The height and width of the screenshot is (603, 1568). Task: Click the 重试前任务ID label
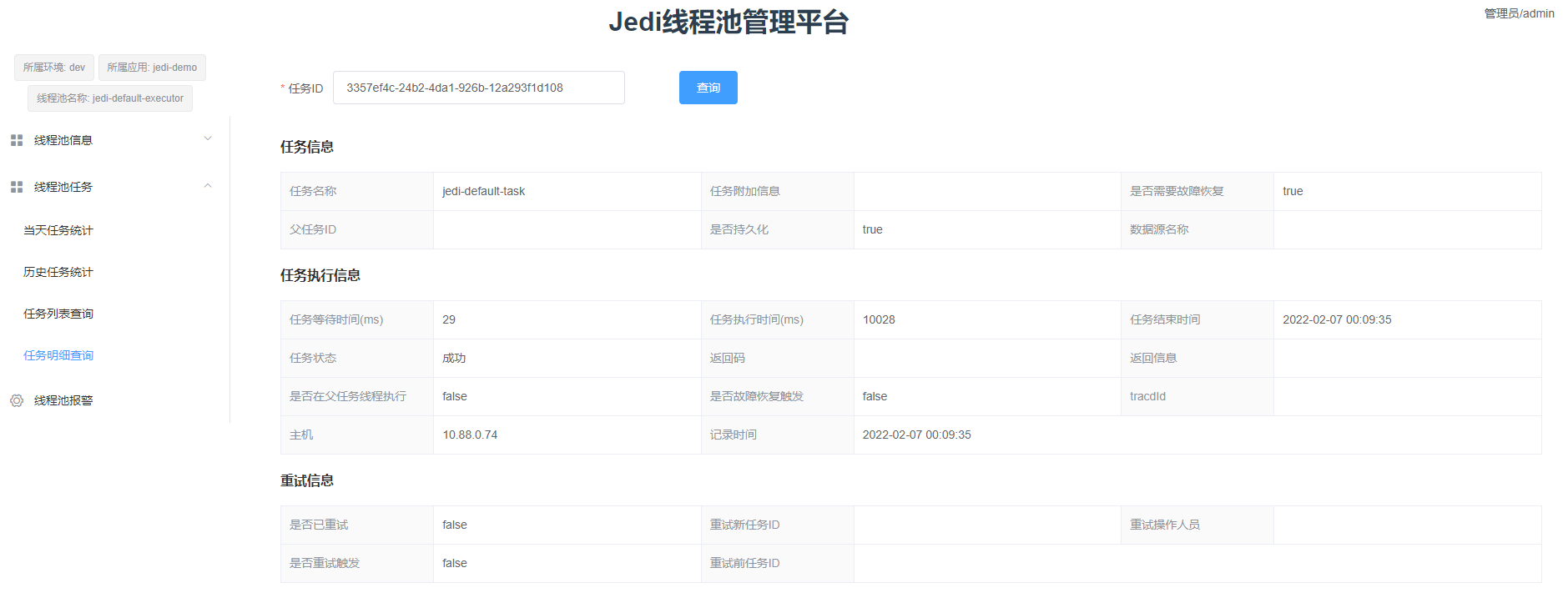(x=745, y=563)
